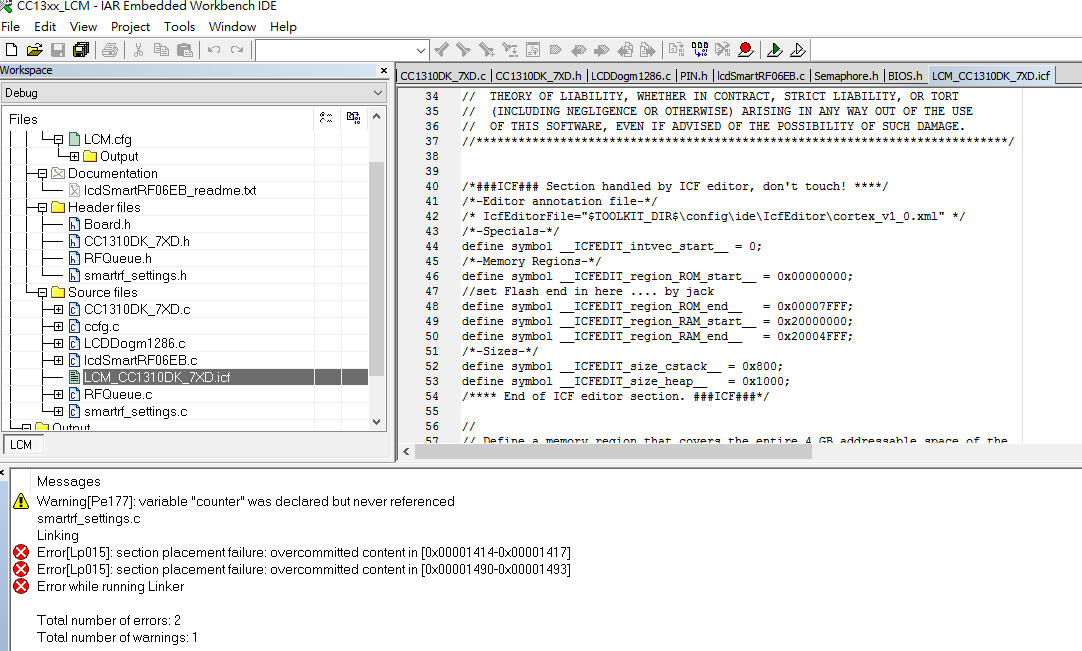Click the Print icon
The image size is (1082, 651).
point(110,50)
